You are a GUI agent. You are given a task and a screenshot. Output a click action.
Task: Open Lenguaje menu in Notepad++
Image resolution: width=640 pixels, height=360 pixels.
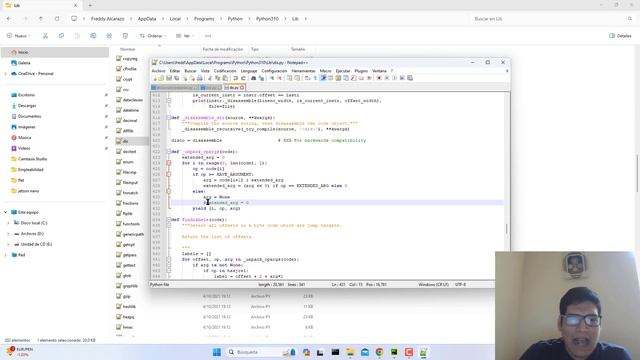click(x=249, y=71)
